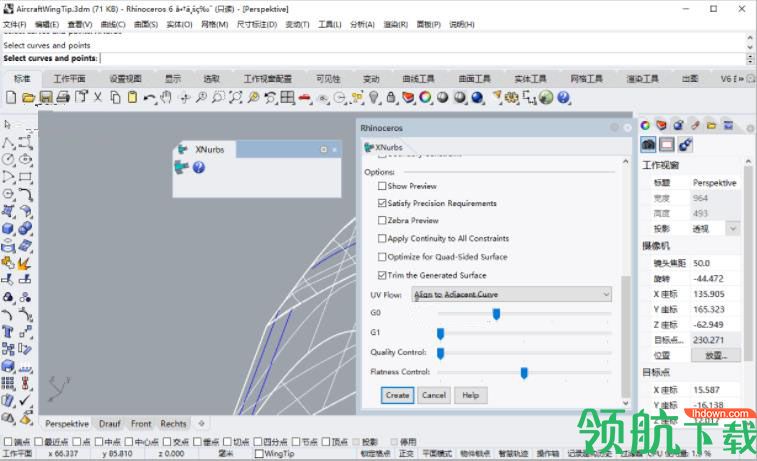Open the UV Flow dropdown

click(512, 294)
